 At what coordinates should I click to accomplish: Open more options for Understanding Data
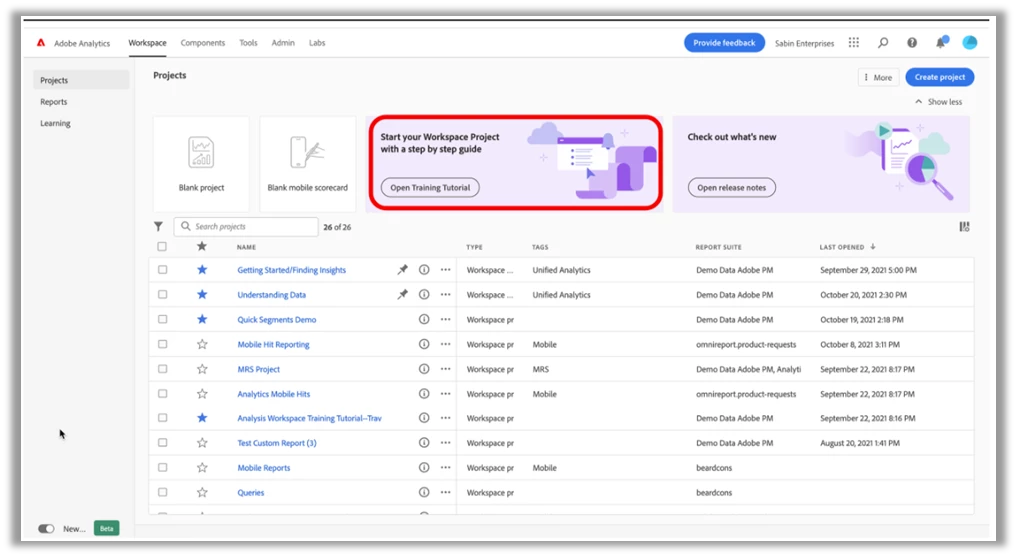(446, 294)
